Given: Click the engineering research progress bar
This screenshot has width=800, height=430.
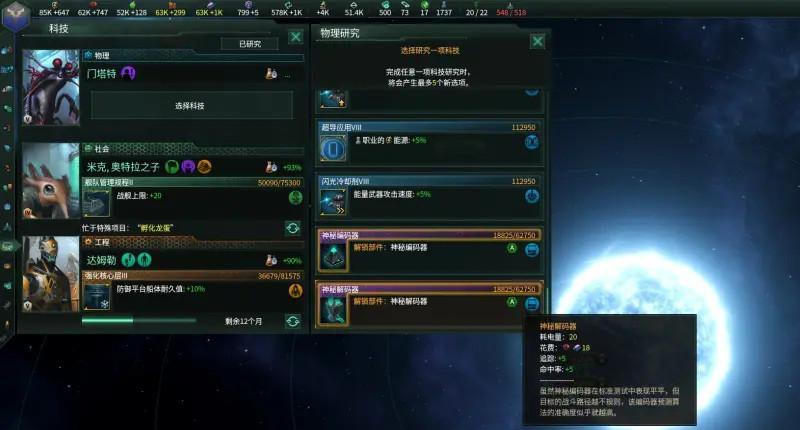Looking at the screenshot, I should click(x=139, y=320).
